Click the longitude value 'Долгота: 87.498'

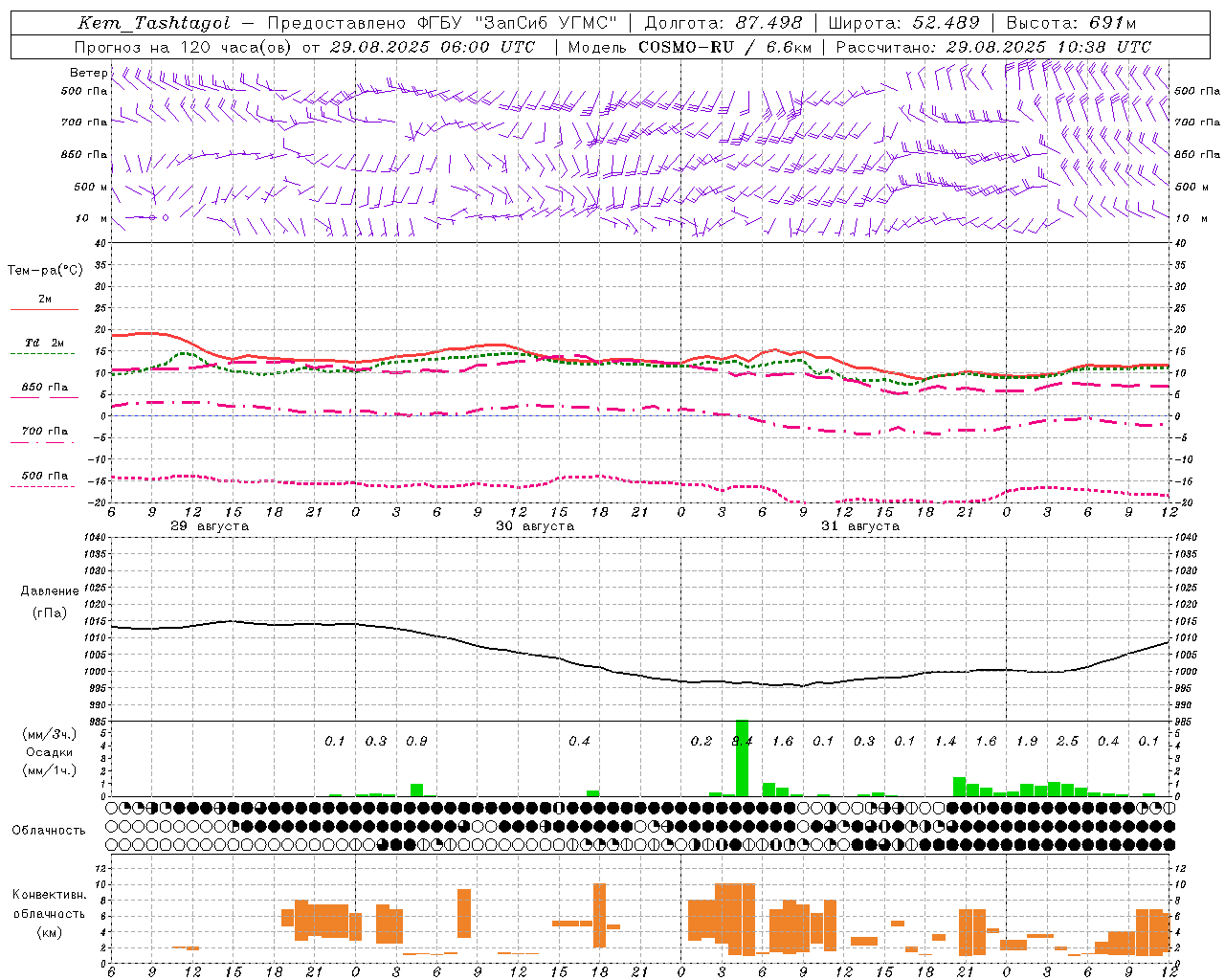(x=724, y=23)
